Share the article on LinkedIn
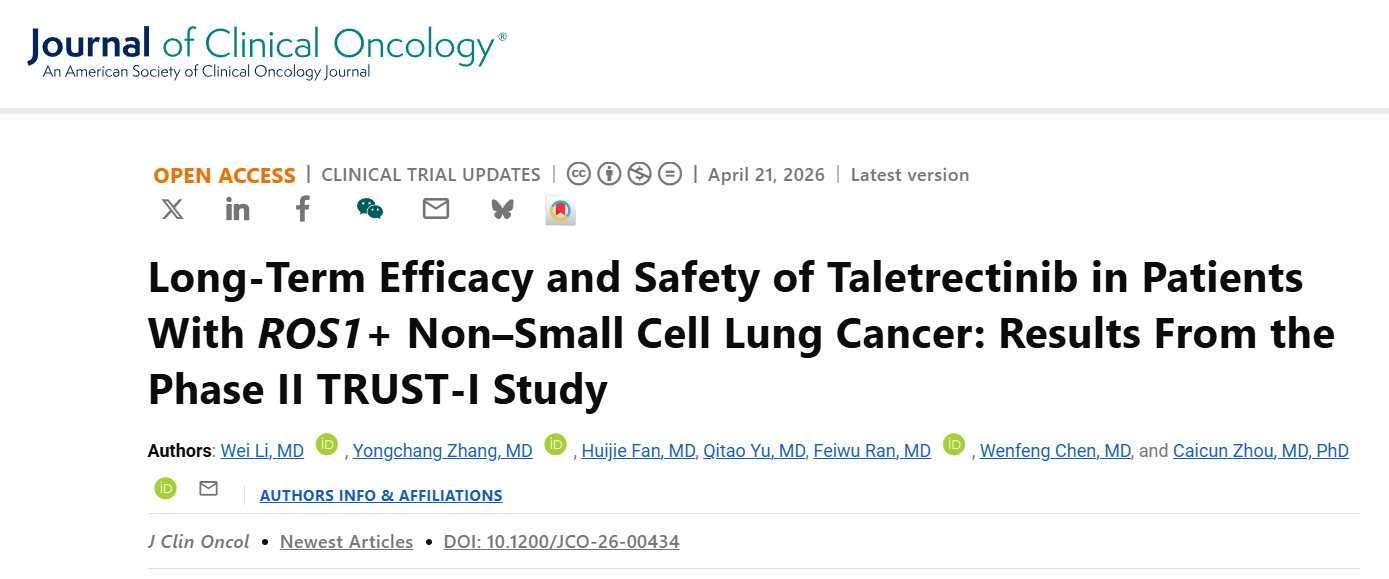 click(x=237, y=209)
